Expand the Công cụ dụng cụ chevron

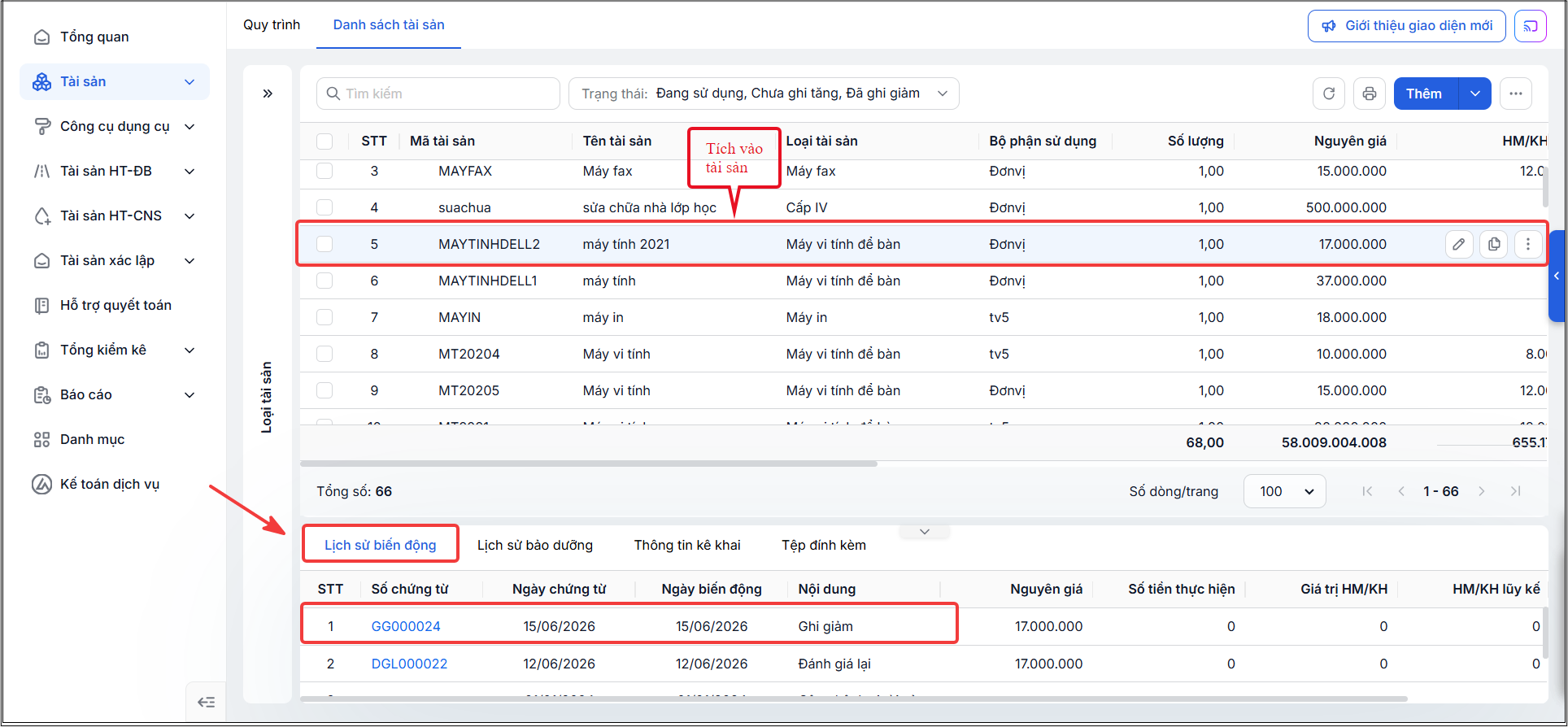coord(189,127)
